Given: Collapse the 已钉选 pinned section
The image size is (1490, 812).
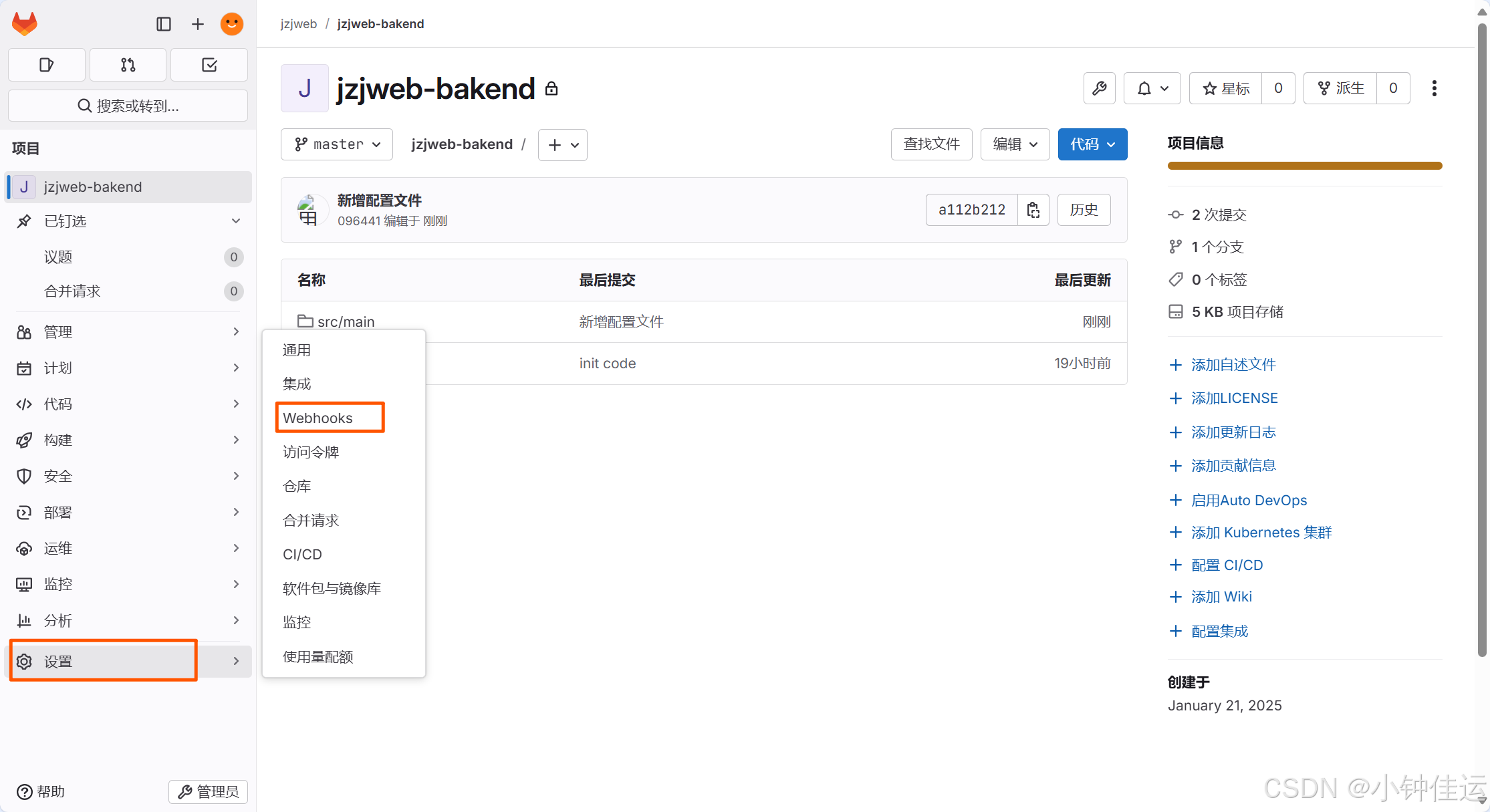Looking at the screenshot, I should pos(129,221).
